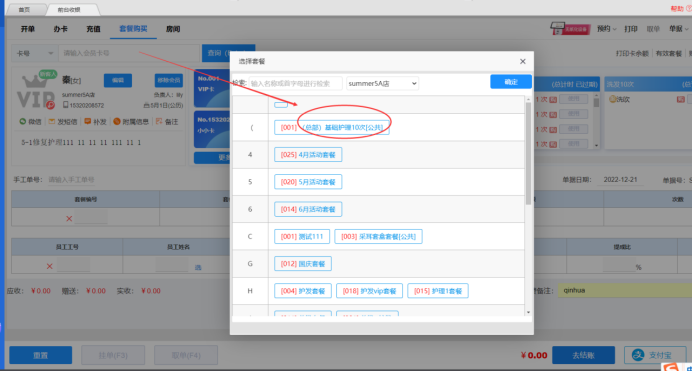The width and height of the screenshot is (692, 372).
Task: Select package [001] 测试111
Action: 302,237
